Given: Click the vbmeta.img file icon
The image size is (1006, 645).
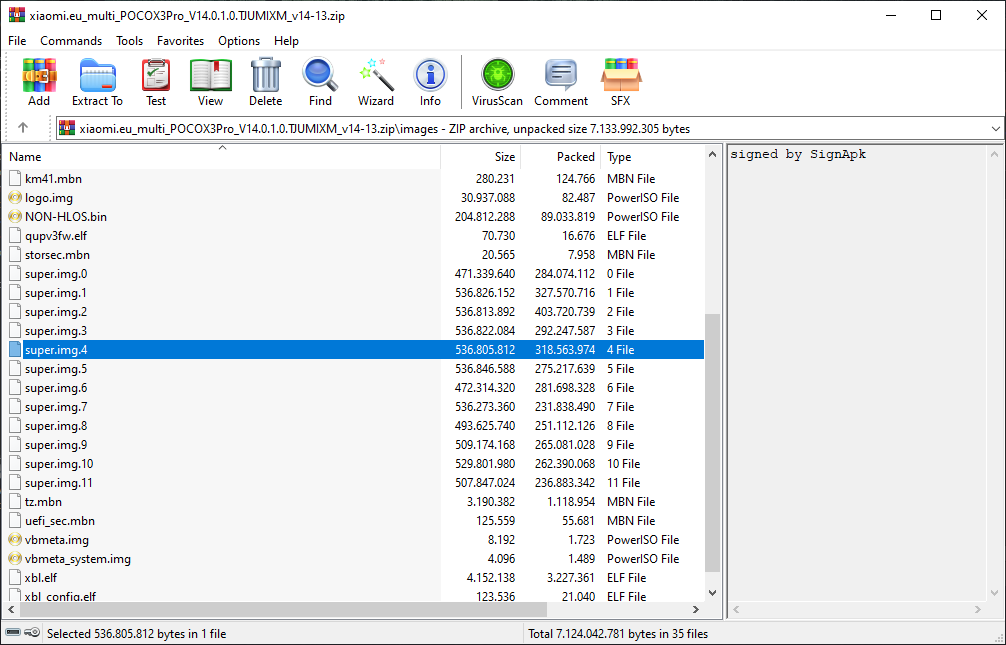Looking at the screenshot, I should (15, 540).
